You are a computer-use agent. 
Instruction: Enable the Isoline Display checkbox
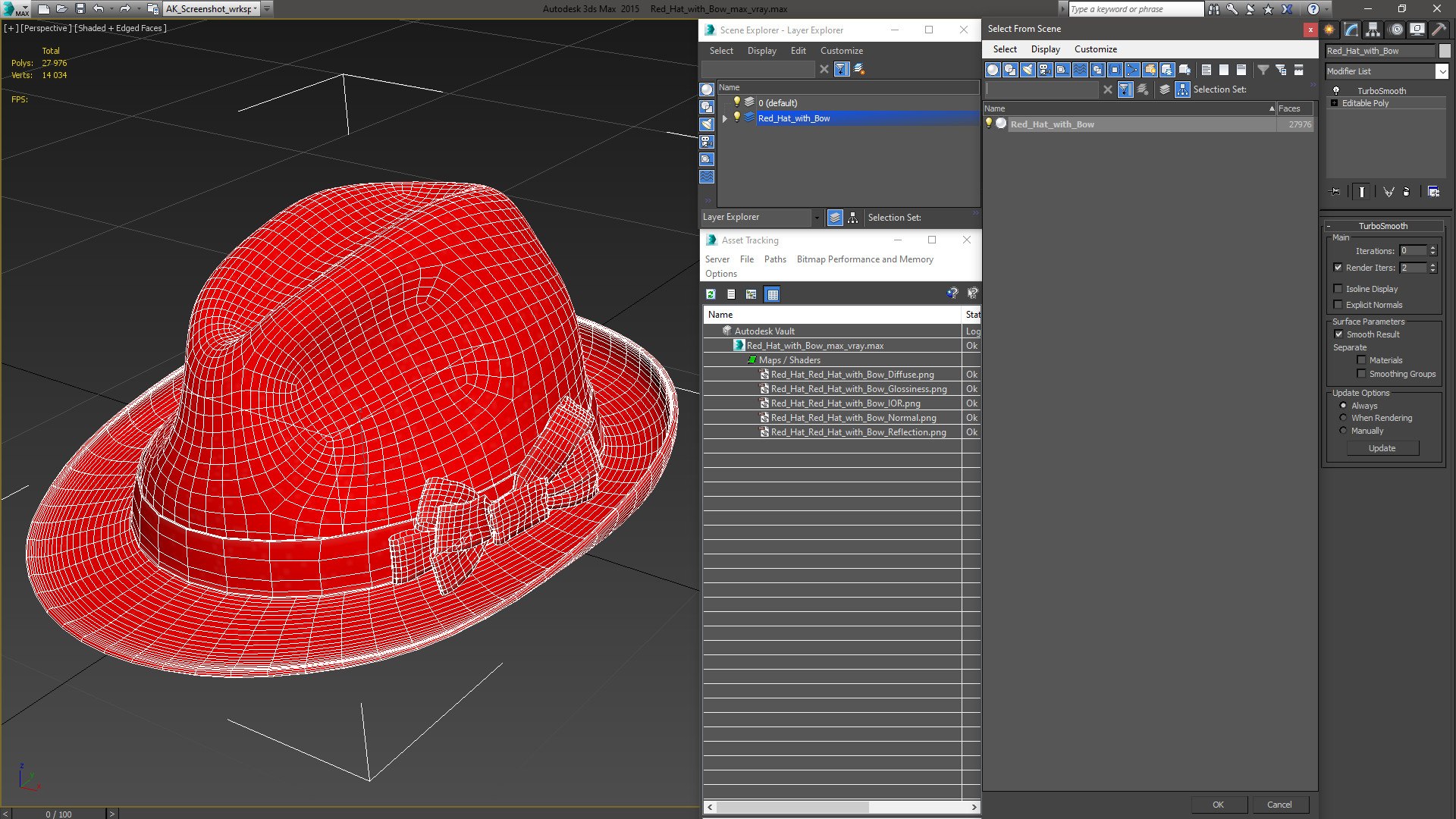pyautogui.click(x=1338, y=289)
